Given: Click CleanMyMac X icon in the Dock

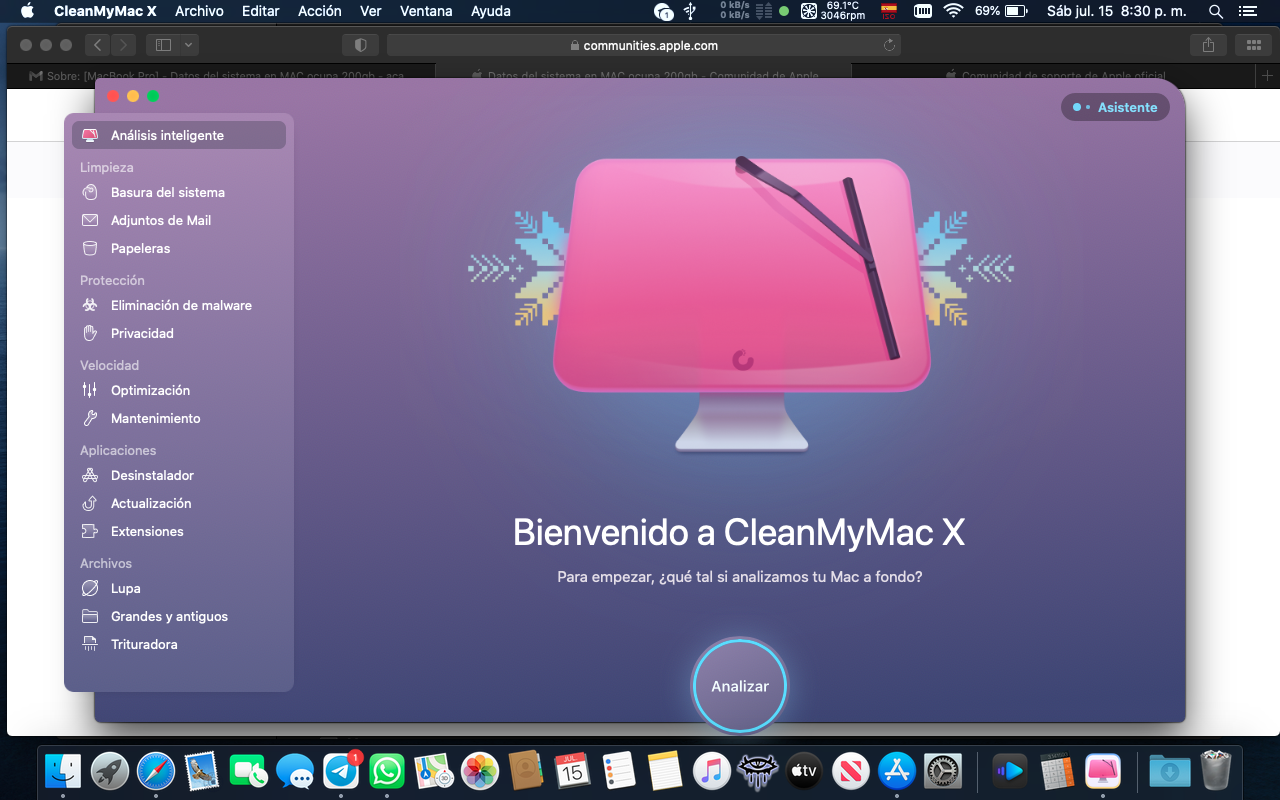Looking at the screenshot, I should pos(1103,771).
